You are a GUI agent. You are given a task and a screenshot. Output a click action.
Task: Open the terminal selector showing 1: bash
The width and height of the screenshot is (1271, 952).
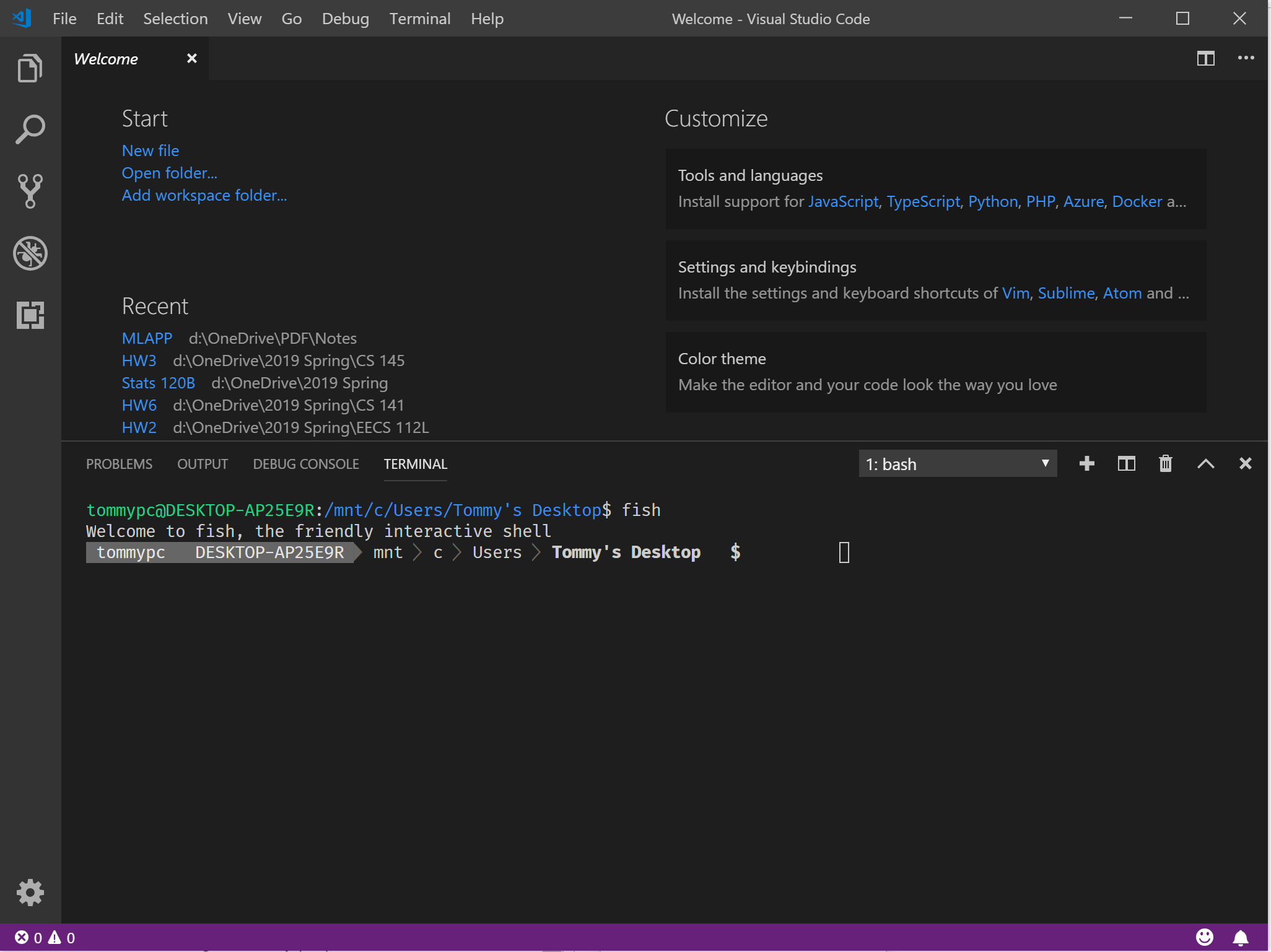956,463
